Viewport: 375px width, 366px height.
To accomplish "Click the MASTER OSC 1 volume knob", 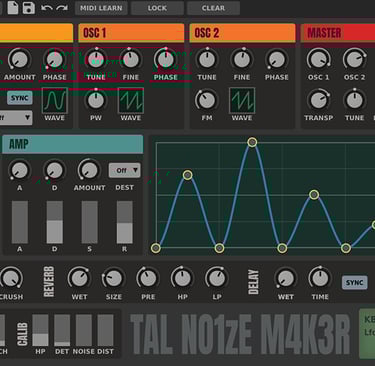I will coord(319,60).
